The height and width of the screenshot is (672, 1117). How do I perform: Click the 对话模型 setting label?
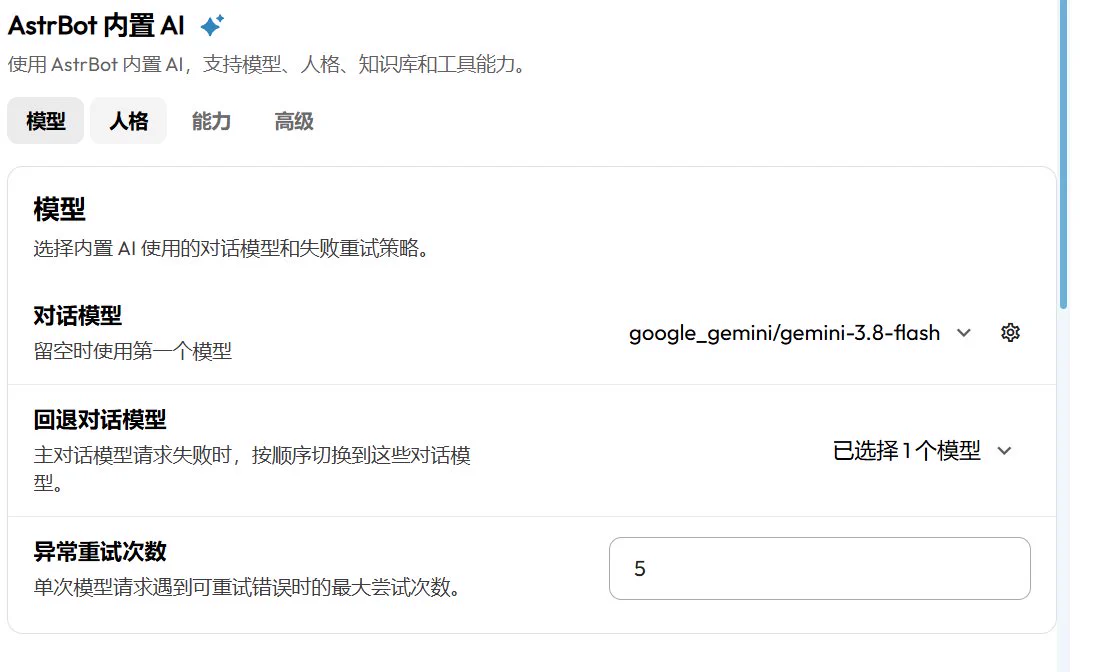78,316
